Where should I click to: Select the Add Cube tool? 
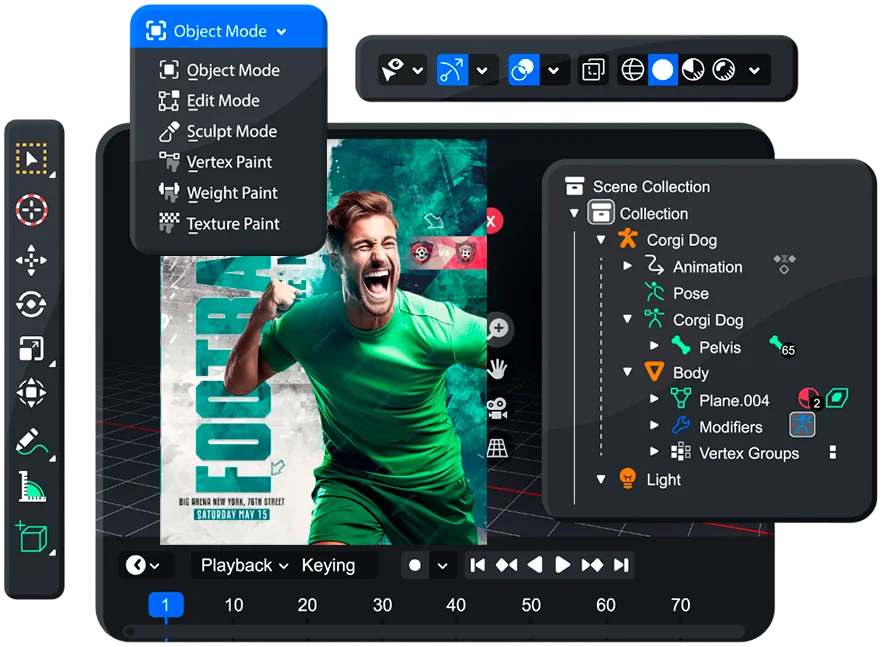coord(32,537)
